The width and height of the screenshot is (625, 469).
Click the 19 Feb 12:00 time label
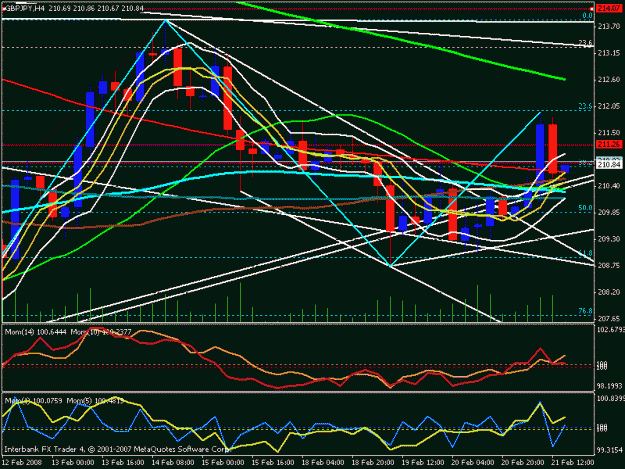coord(423,462)
